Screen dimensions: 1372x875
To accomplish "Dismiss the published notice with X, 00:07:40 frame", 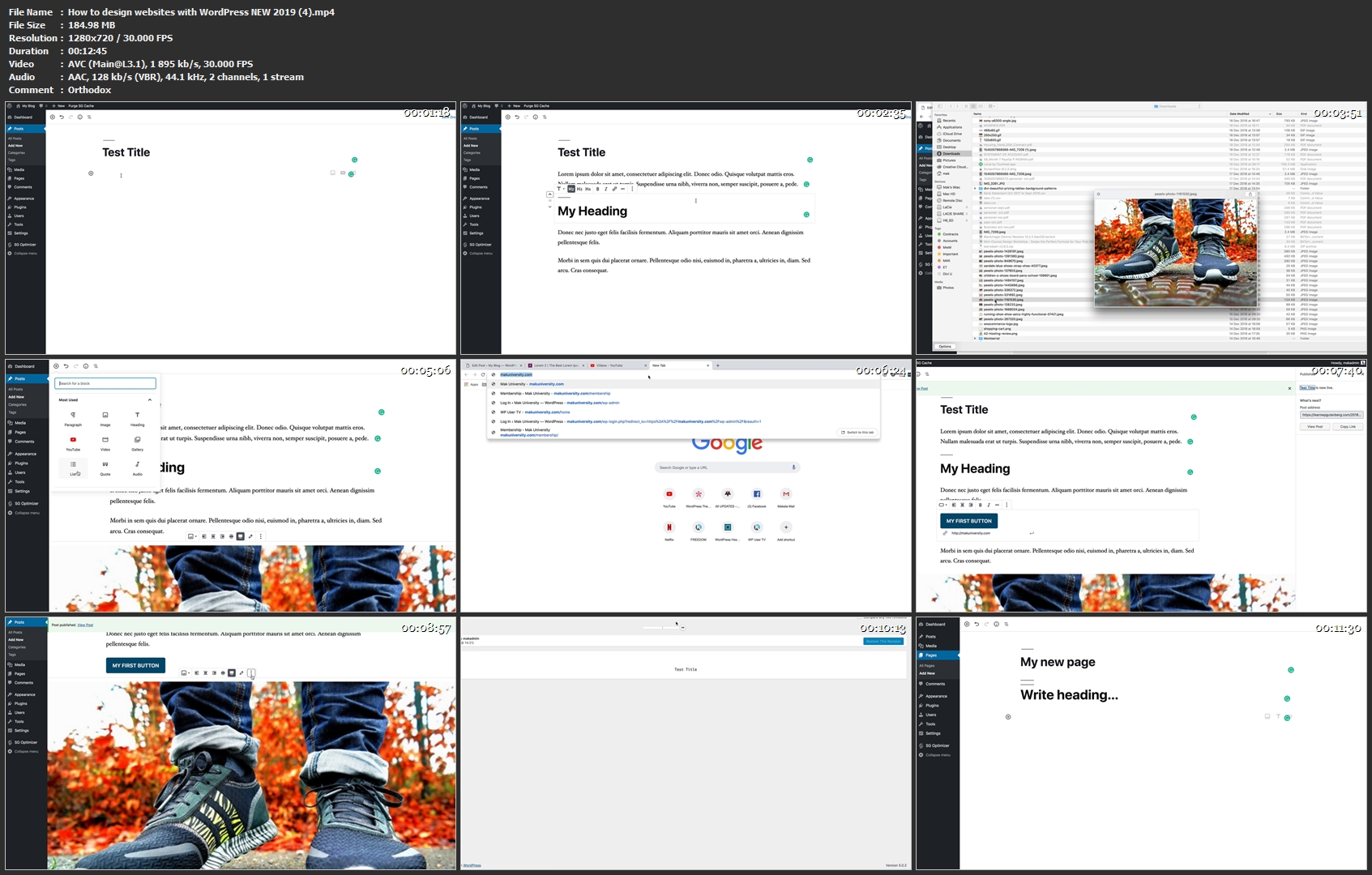I will [x=1289, y=388].
